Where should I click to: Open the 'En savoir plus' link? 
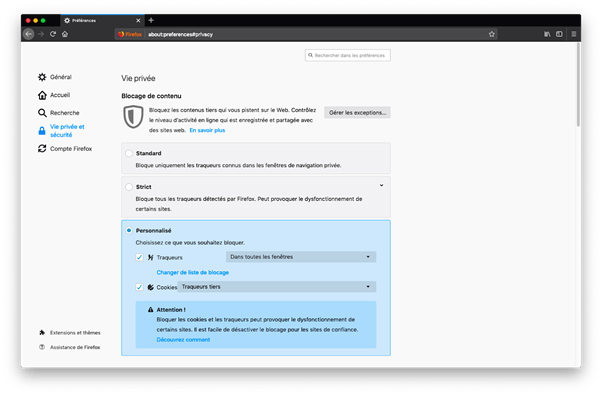(x=207, y=130)
